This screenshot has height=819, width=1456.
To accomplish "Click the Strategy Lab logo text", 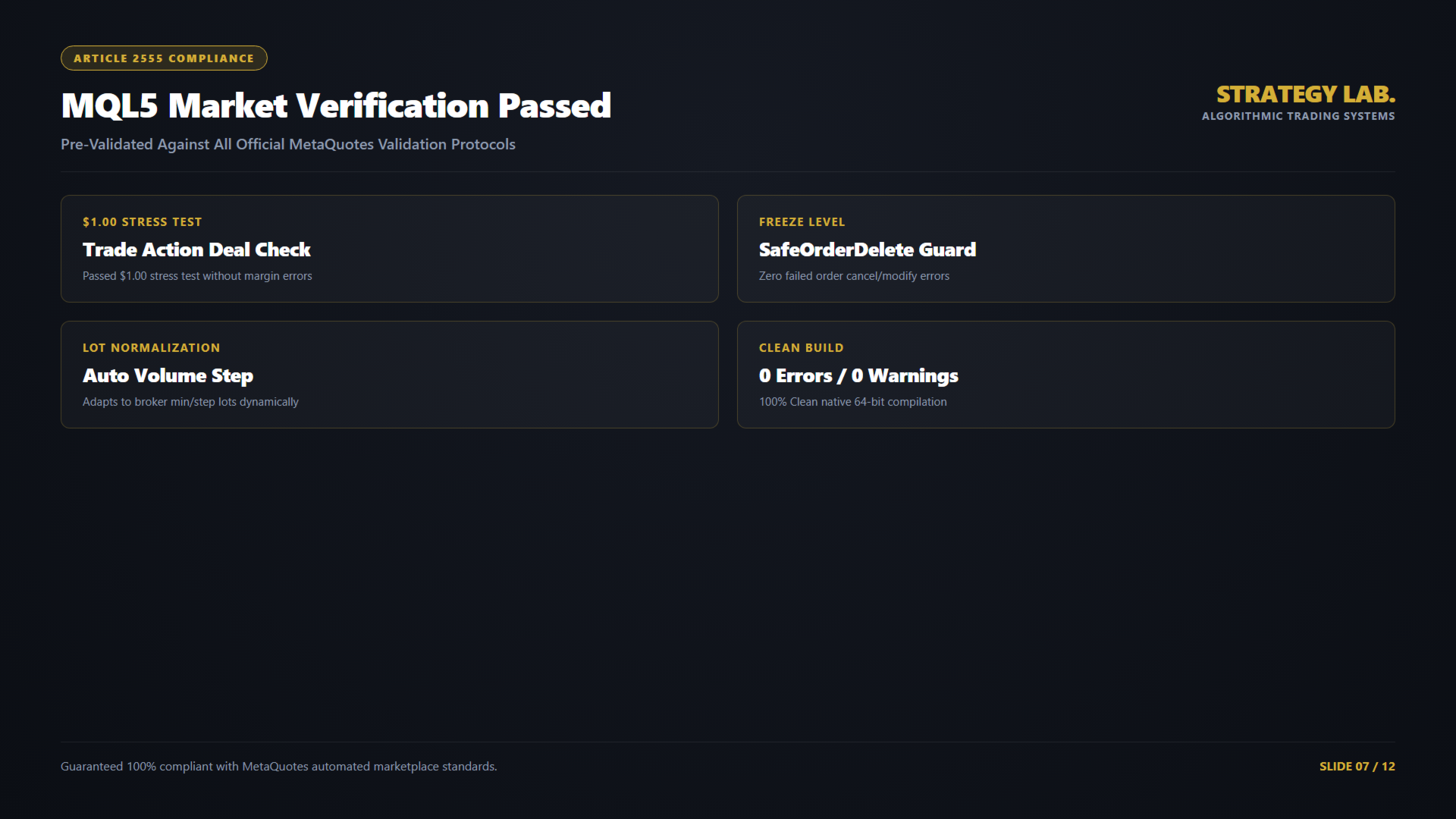I will click(1305, 94).
